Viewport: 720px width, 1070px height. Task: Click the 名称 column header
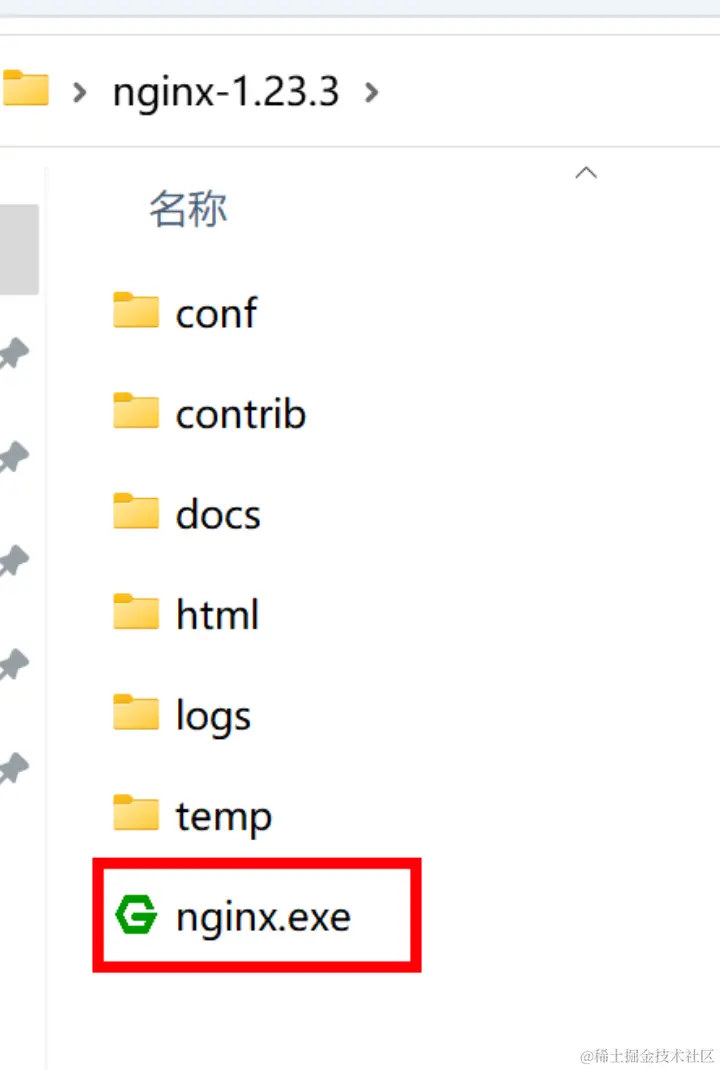(x=188, y=209)
